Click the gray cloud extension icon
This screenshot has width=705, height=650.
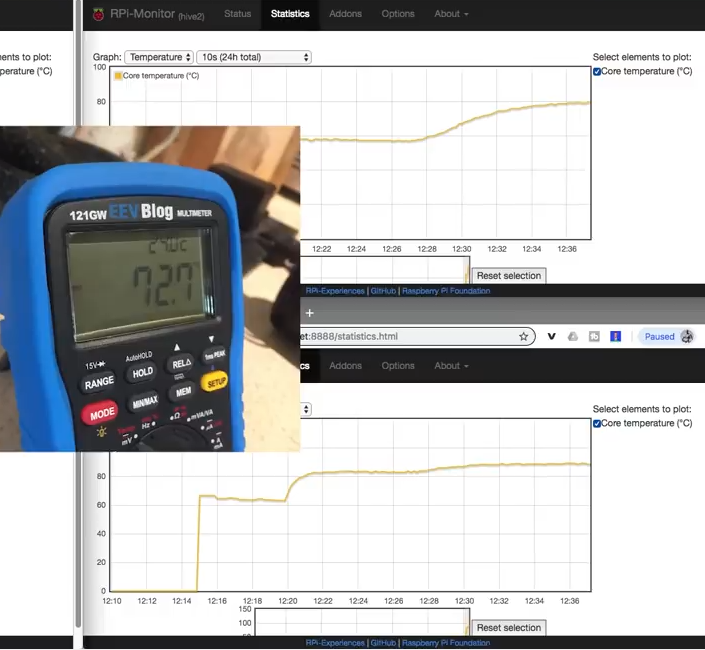[x=573, y=337]
